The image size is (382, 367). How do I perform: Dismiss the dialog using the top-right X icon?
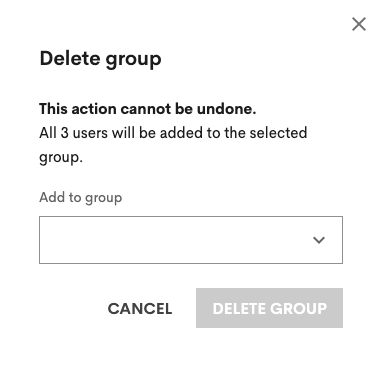coord(359,24)
